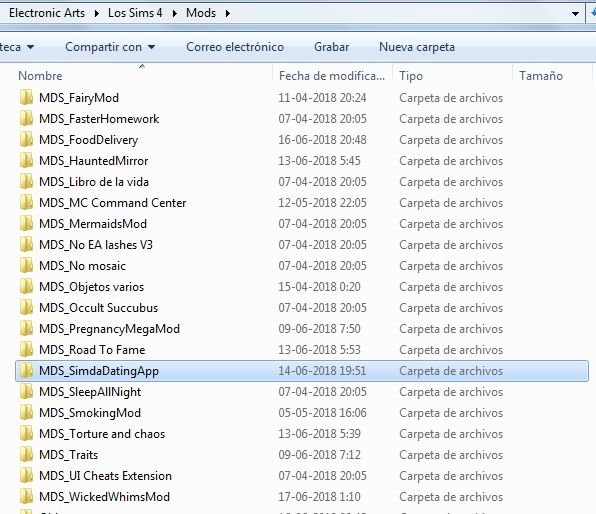Image resolution: width=596 pixels, height=514 pixels.
Task: Open the Compartir con dropdown menu
Action: click(x=110, y=47)
